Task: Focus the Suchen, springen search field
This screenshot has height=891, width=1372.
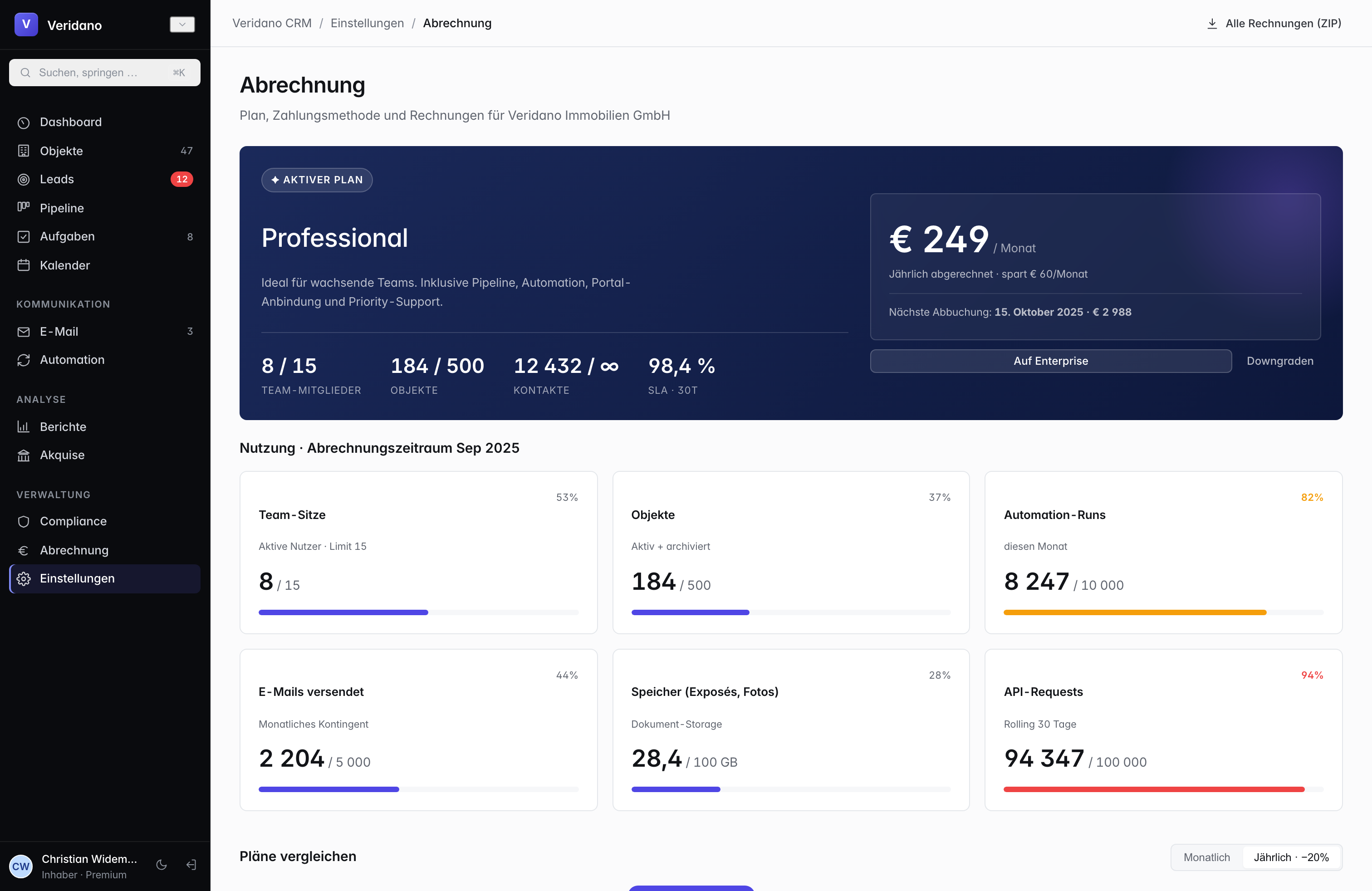Action: [105, 73]
